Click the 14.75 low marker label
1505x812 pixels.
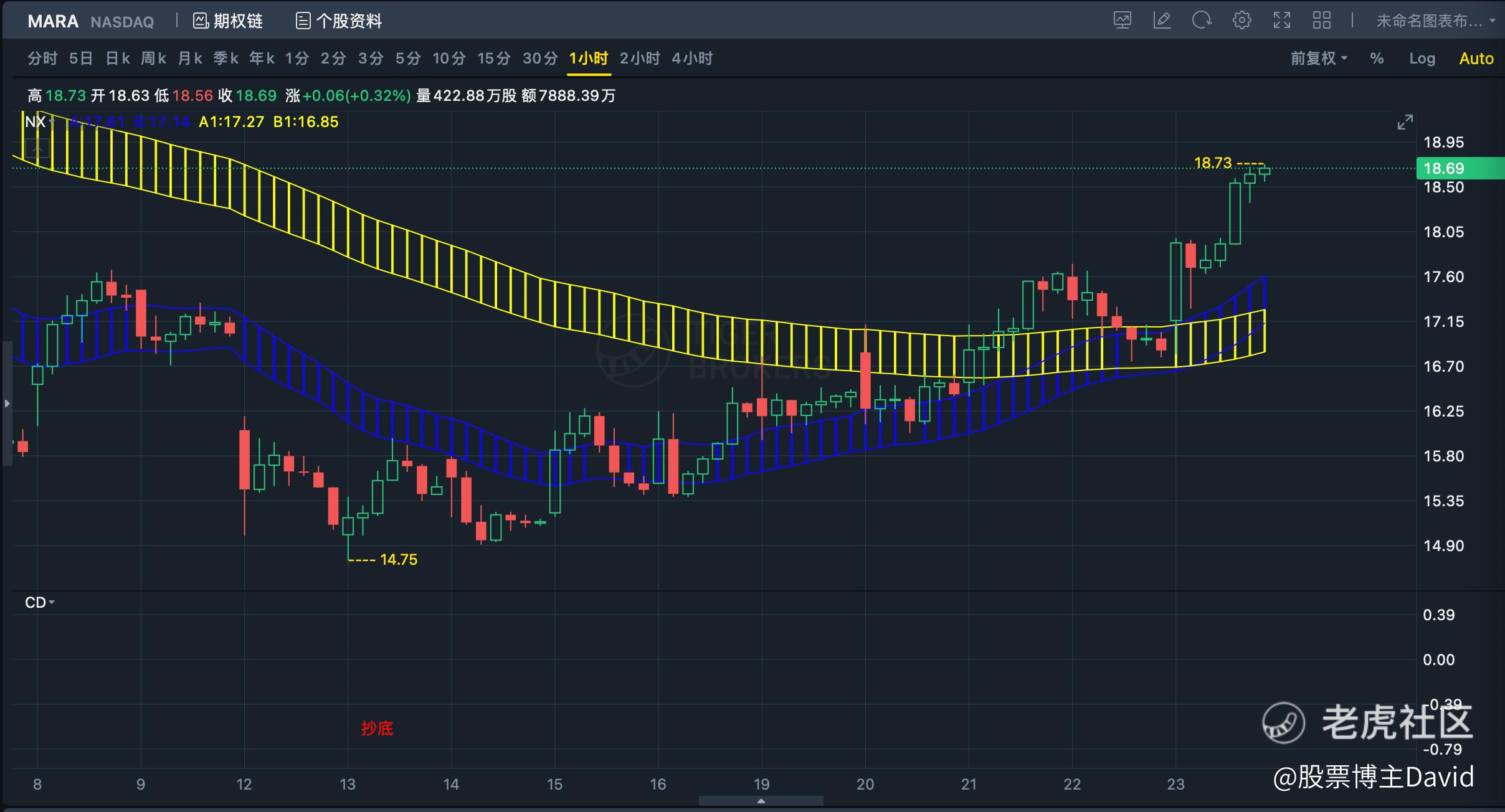click(399, 559)
